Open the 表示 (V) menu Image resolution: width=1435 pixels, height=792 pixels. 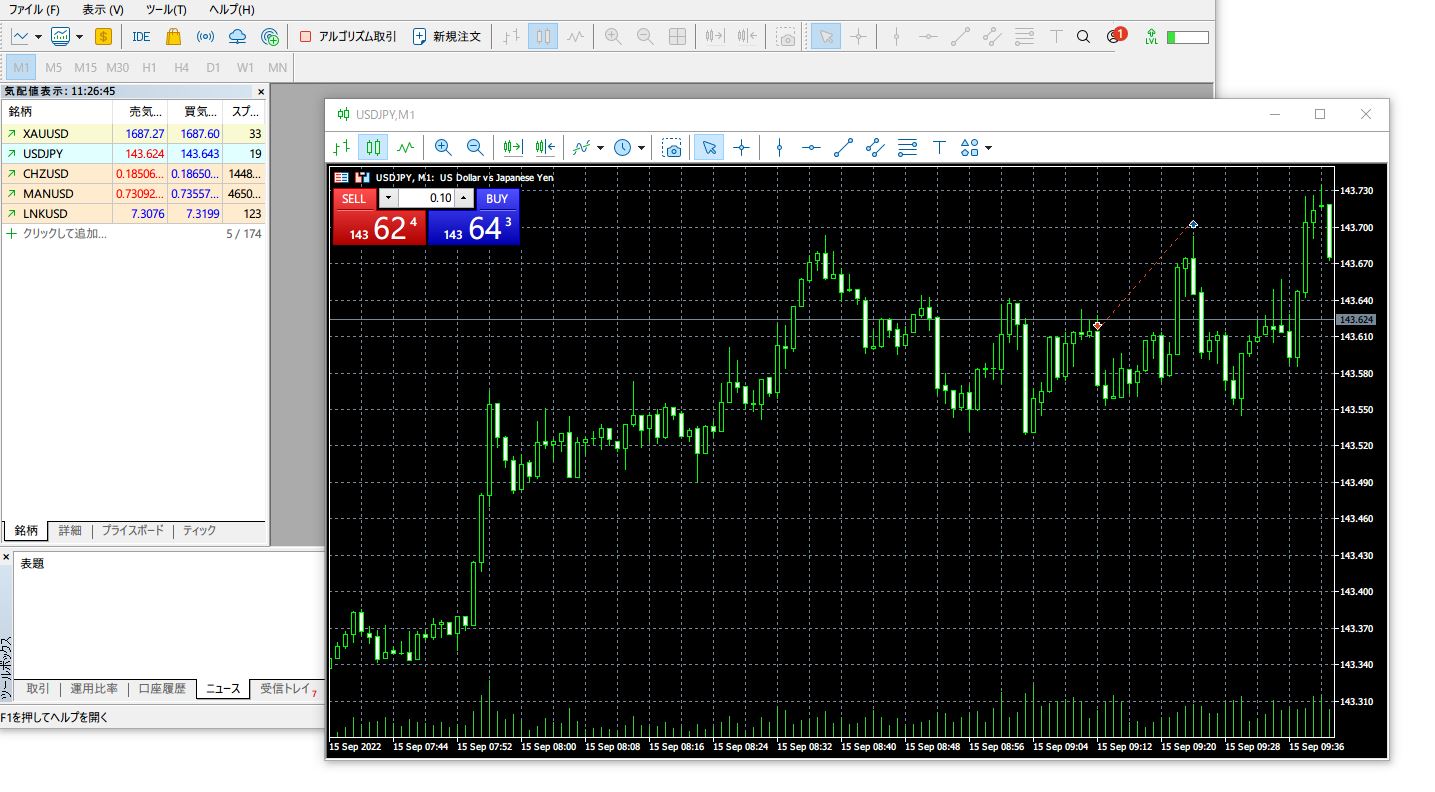coord(103,9)
